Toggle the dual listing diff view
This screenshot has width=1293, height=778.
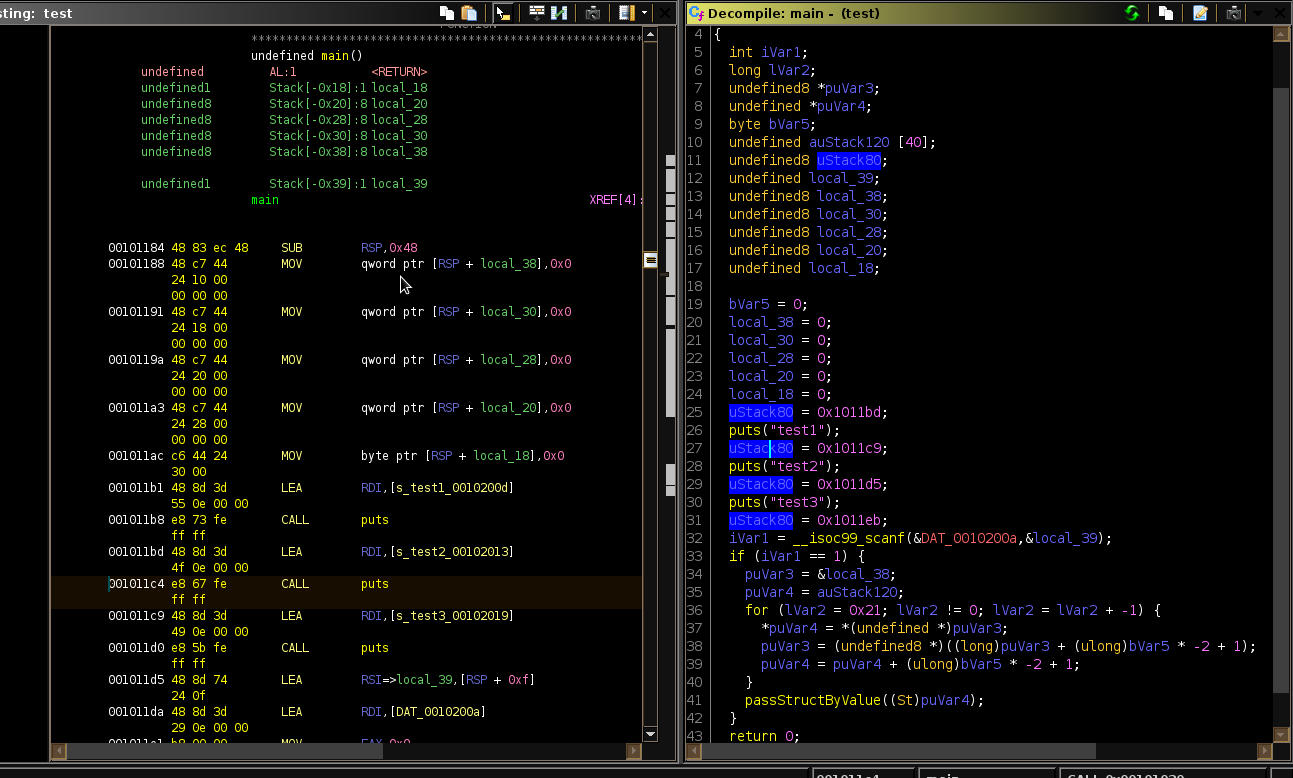(559, 13)
